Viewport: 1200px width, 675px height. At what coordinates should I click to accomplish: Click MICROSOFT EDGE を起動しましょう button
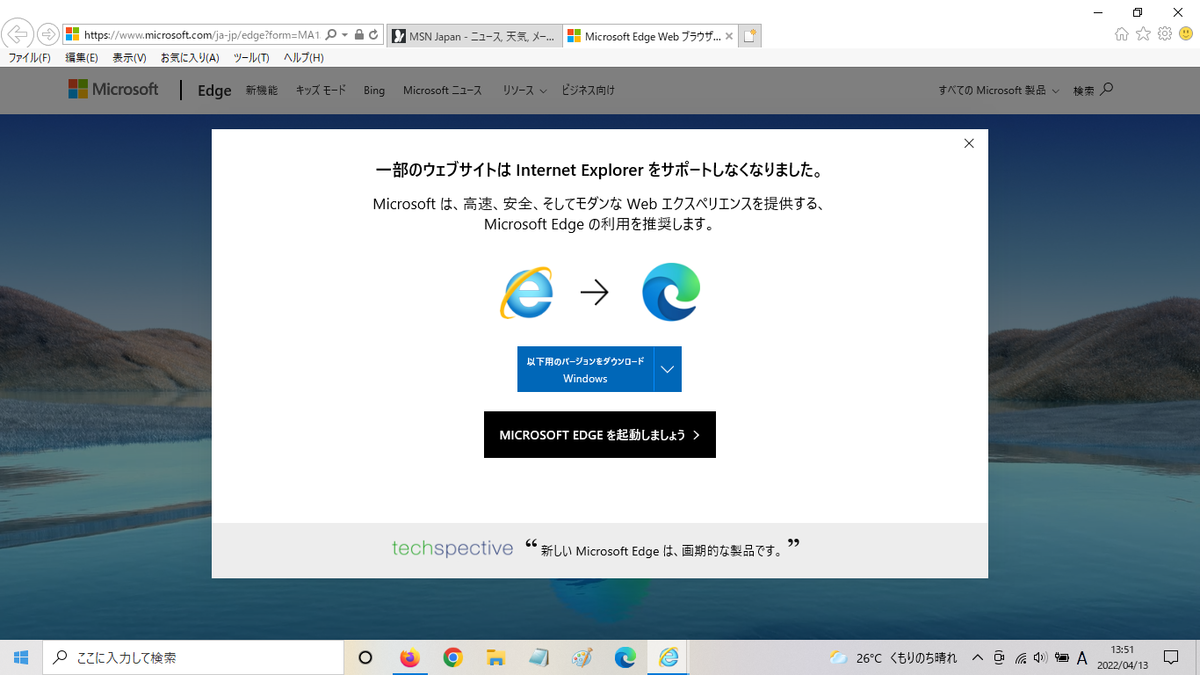pos(600,435)
